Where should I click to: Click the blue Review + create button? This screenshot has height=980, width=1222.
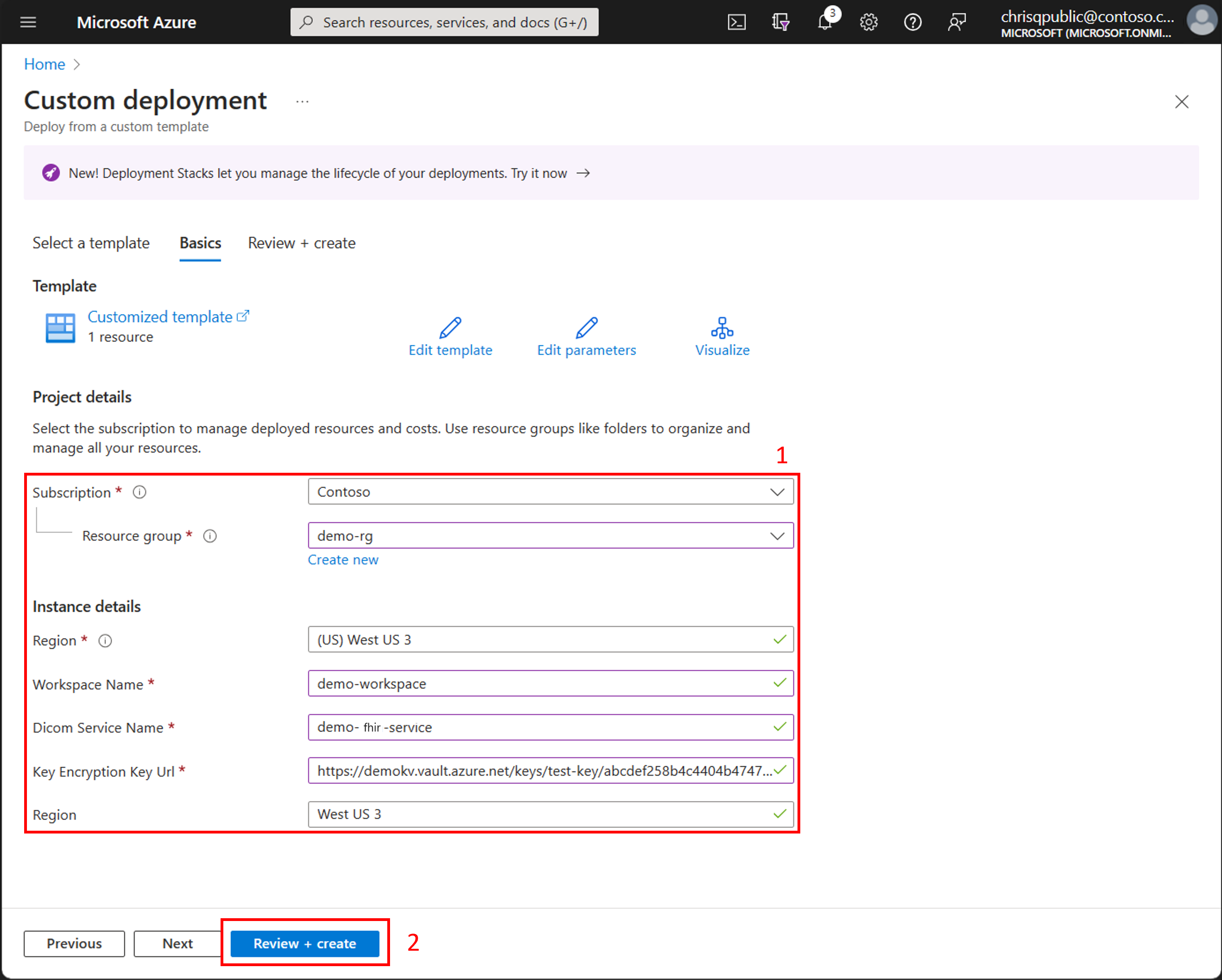(305, 943)
